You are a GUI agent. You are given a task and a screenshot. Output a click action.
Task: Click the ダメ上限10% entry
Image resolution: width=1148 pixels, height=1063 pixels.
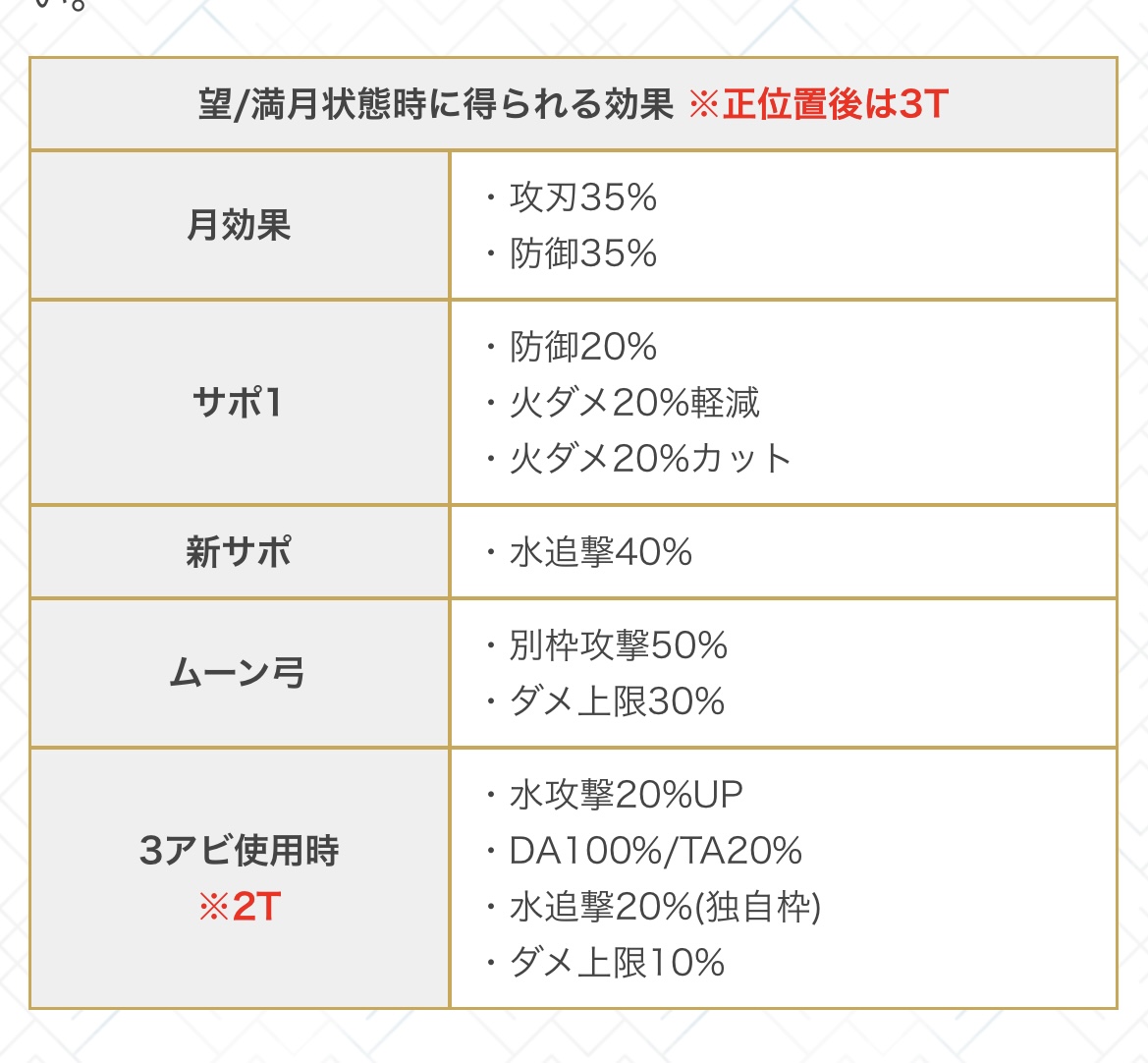[x=617, y=963]
